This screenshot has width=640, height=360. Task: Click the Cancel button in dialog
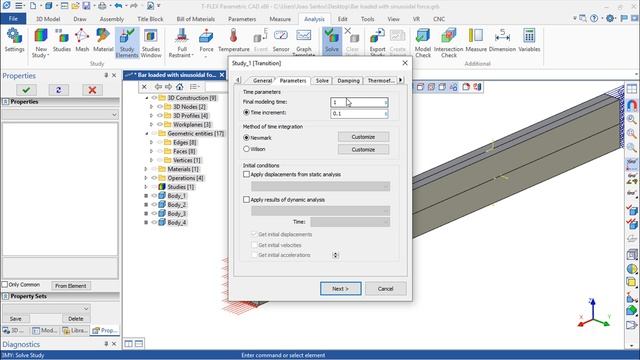coord(385,289)
